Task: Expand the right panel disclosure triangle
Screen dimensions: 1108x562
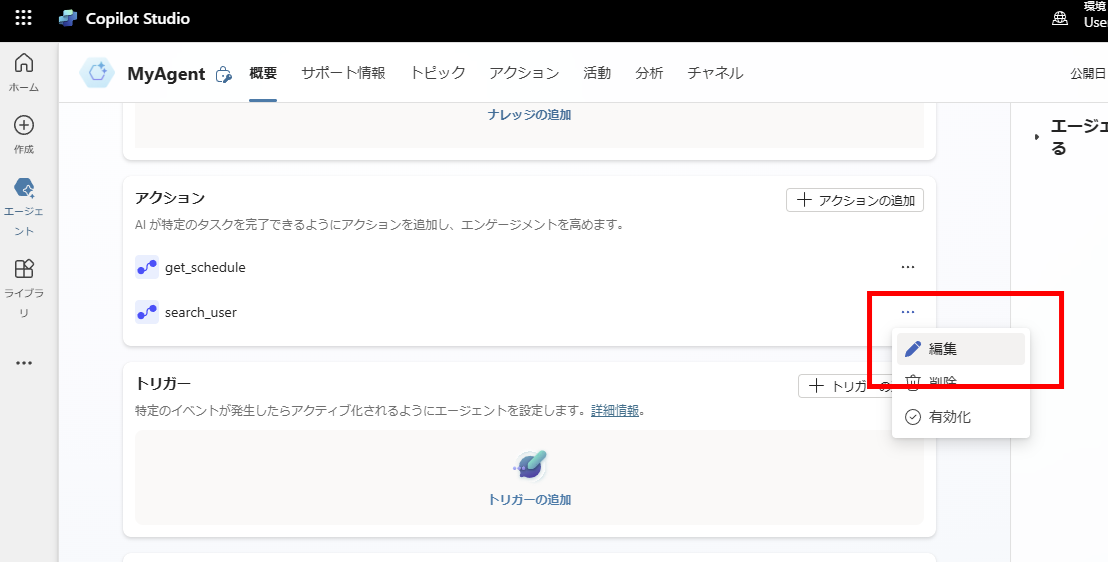Action: 1036,137
